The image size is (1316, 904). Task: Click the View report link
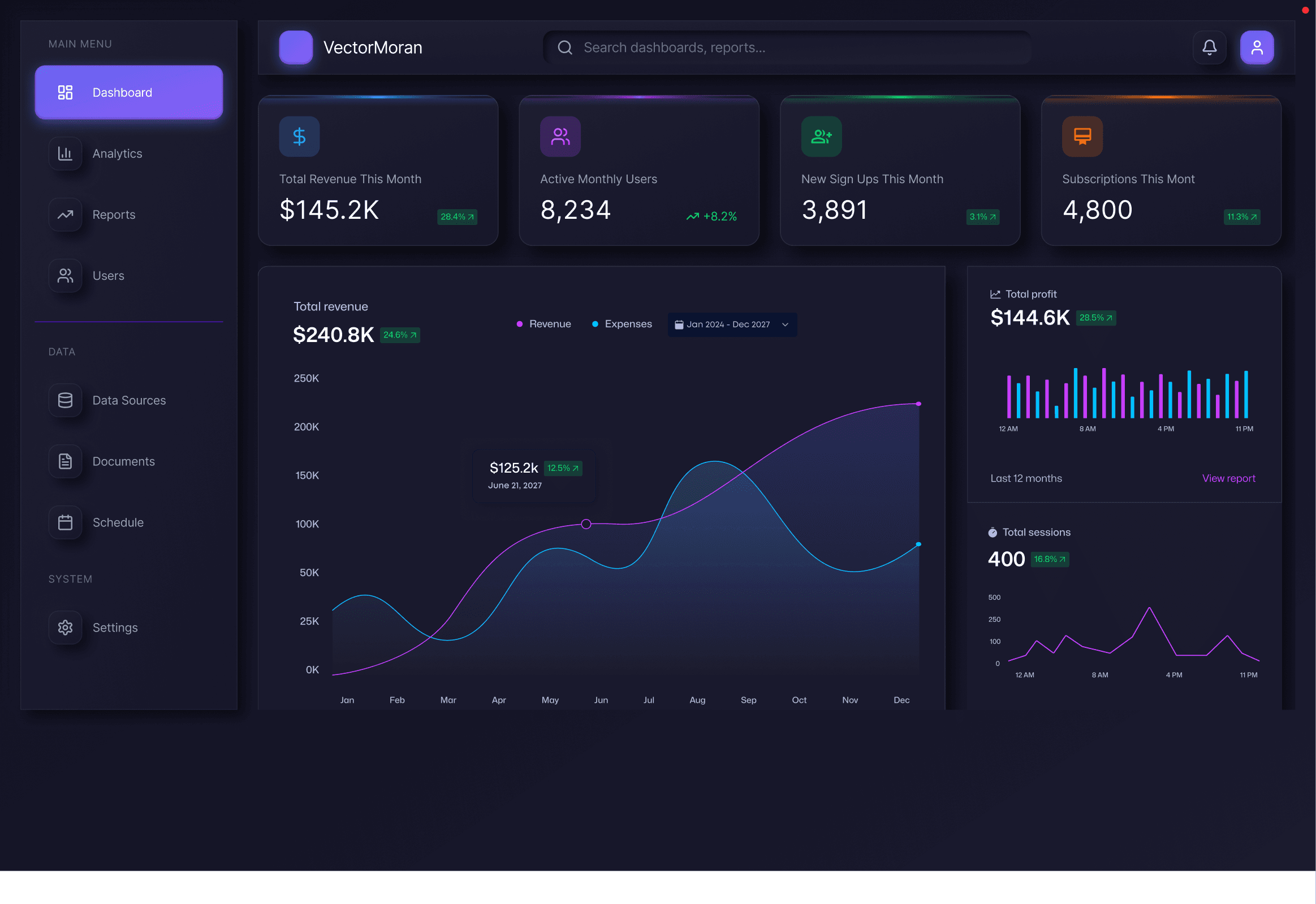pyautogui.click(x=1228, y=478)
